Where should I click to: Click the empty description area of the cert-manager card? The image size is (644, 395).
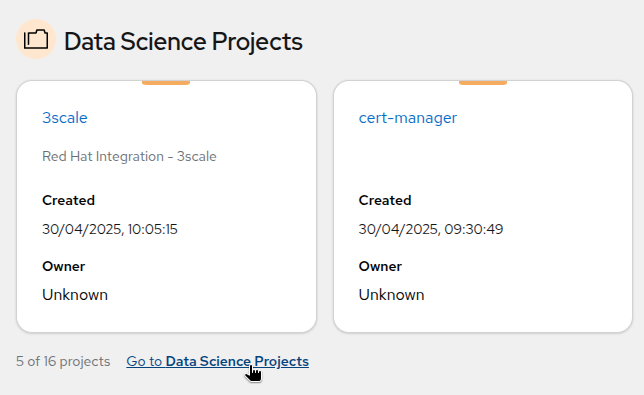click(x=483, y=156)
